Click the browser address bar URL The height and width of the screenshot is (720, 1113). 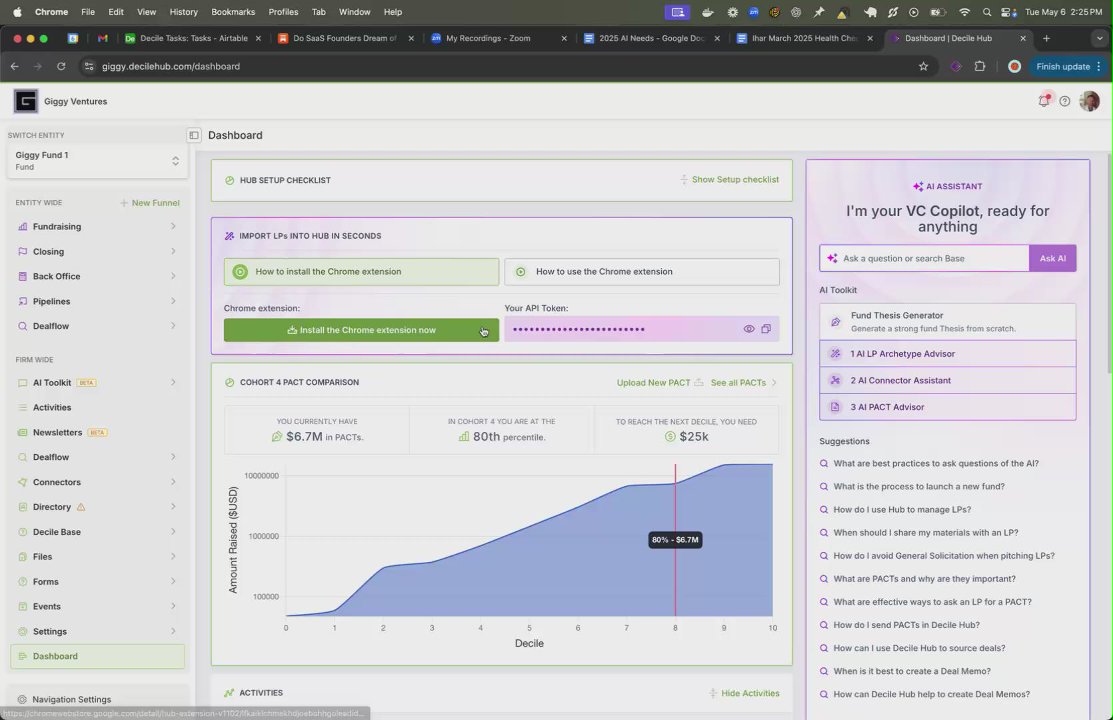(170, 66)
